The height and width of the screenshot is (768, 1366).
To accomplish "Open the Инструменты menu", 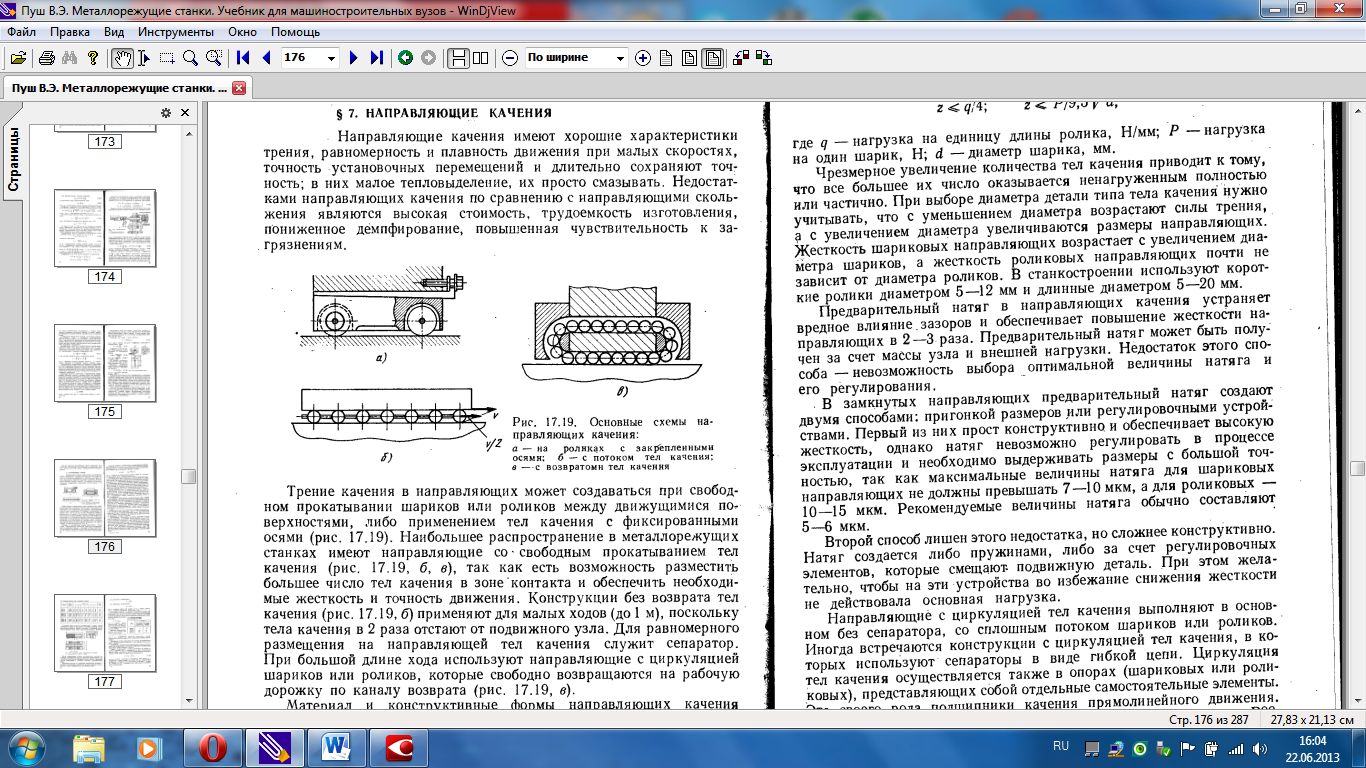I will coord(175,32).
